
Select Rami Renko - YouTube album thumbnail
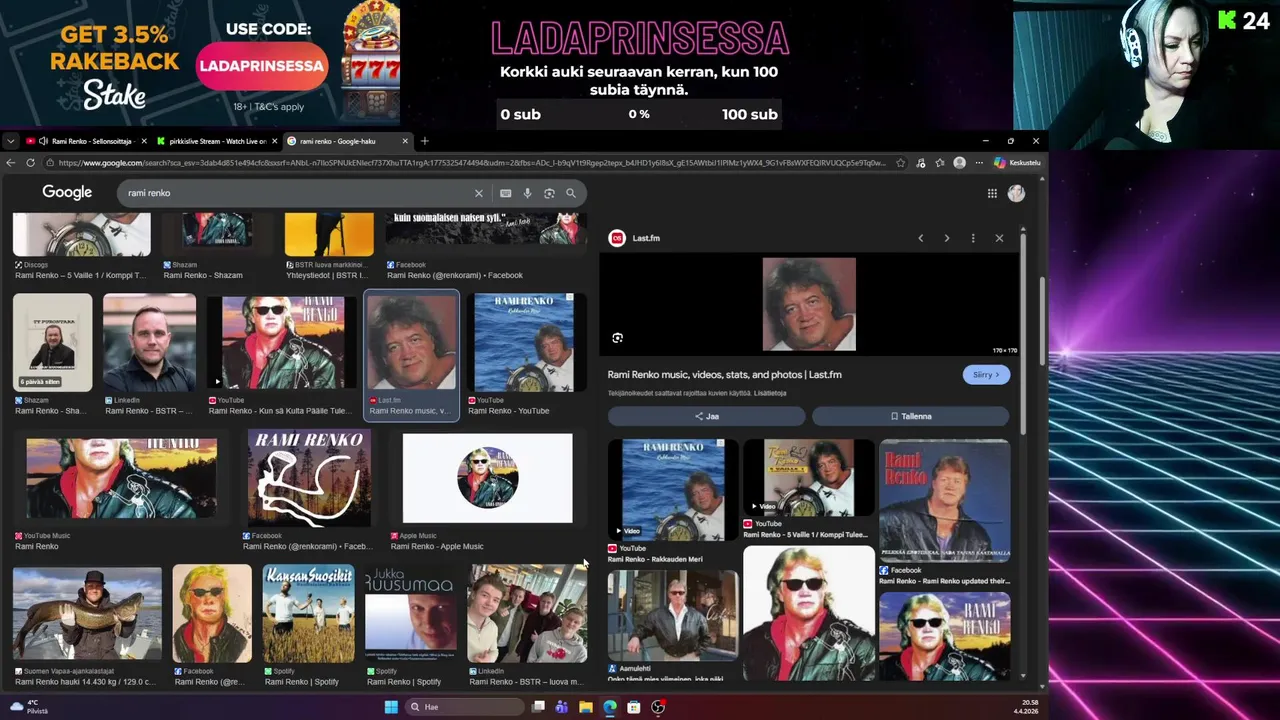coord(526,343)
